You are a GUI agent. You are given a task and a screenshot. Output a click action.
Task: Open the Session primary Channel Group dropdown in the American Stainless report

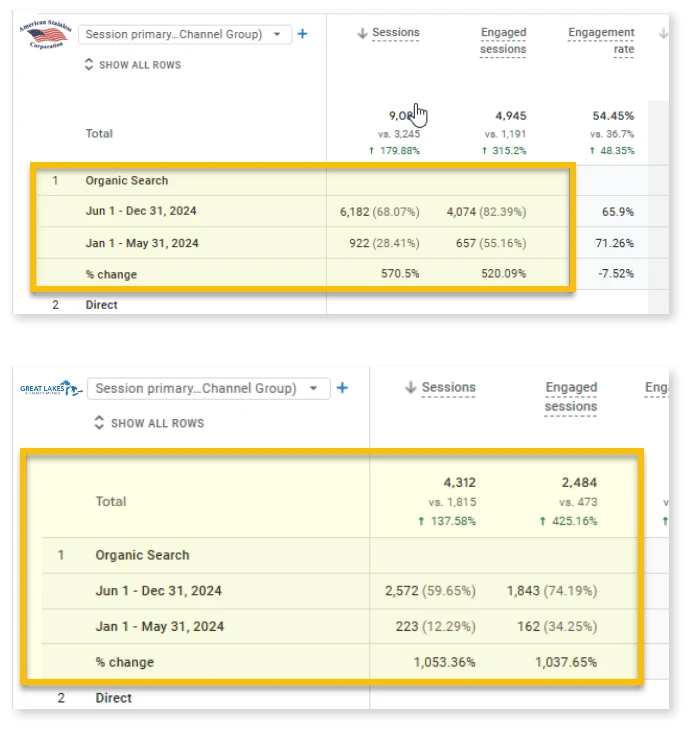186,34
